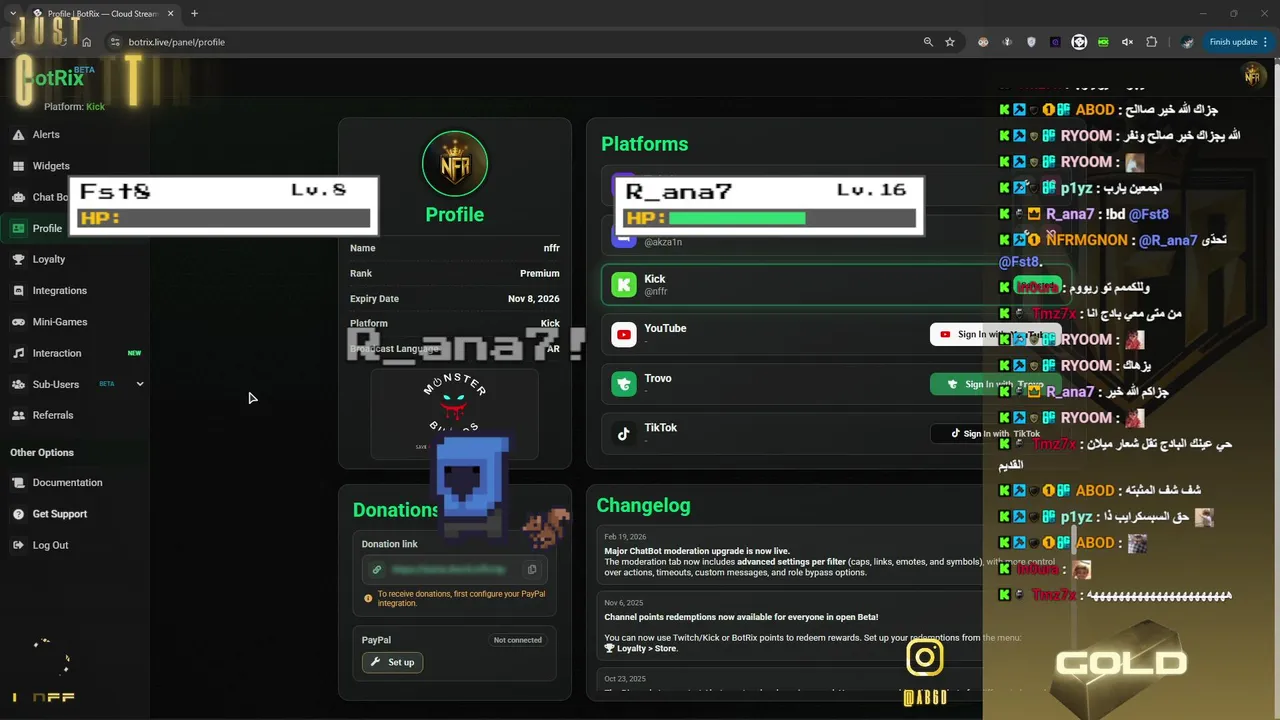1280x720 pixels.
Task: Click the muted speaker extension icon
Action: pos(1127,42)
